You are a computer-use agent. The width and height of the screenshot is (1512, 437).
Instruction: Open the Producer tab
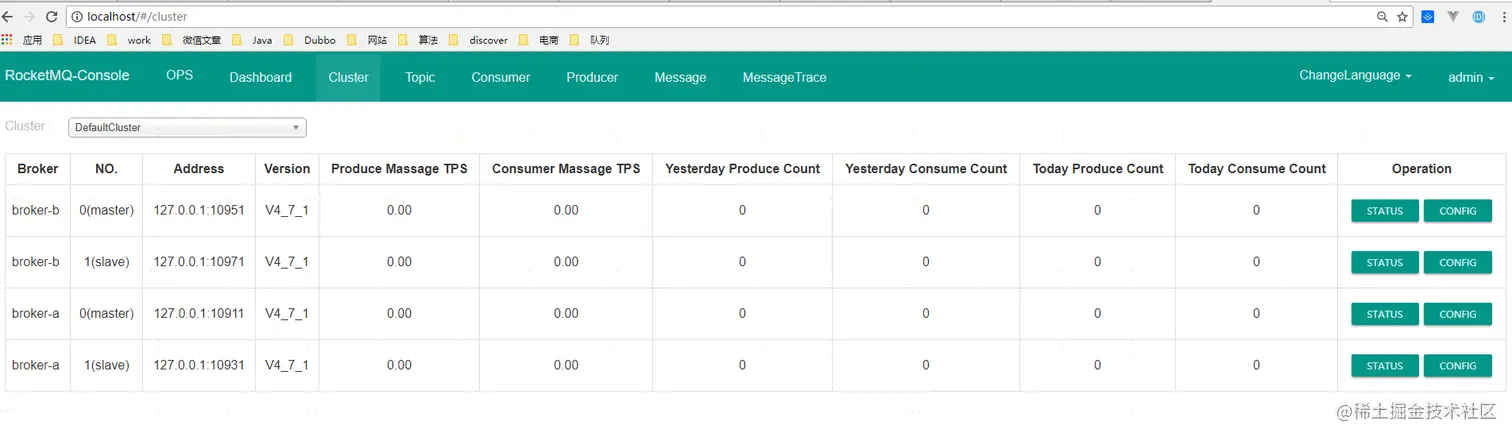[x=592, y=77]
